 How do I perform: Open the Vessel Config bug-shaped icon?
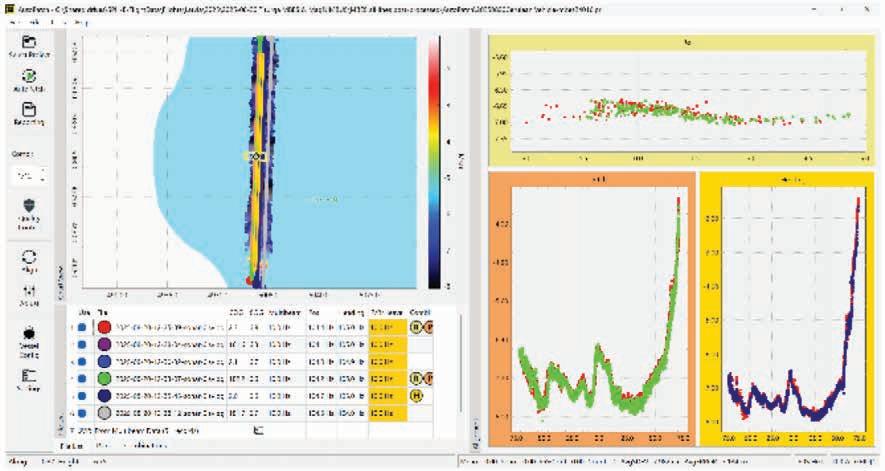tap(29, 332)
